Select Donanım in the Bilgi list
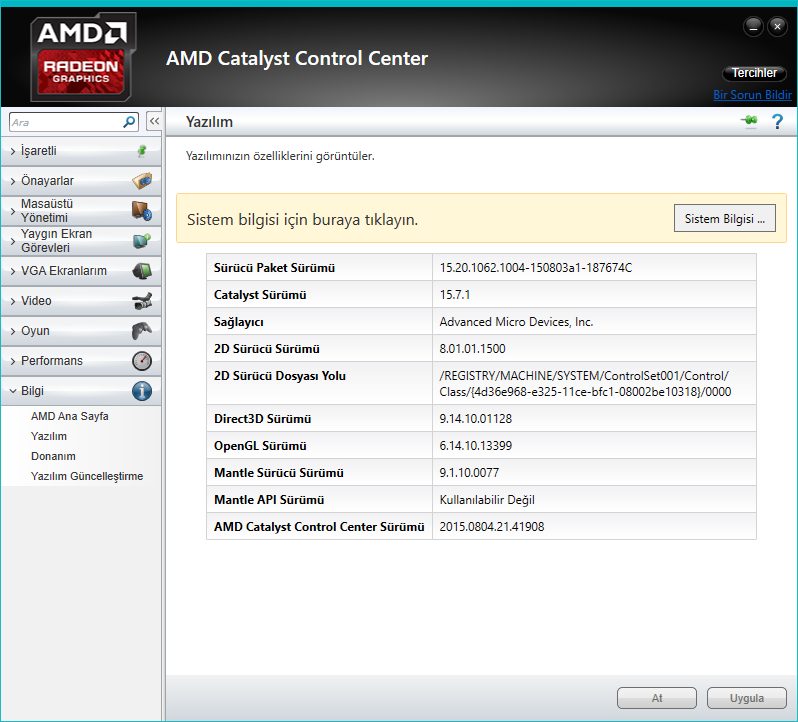Screen dimensions: 798x722 [x=53, y=456]
